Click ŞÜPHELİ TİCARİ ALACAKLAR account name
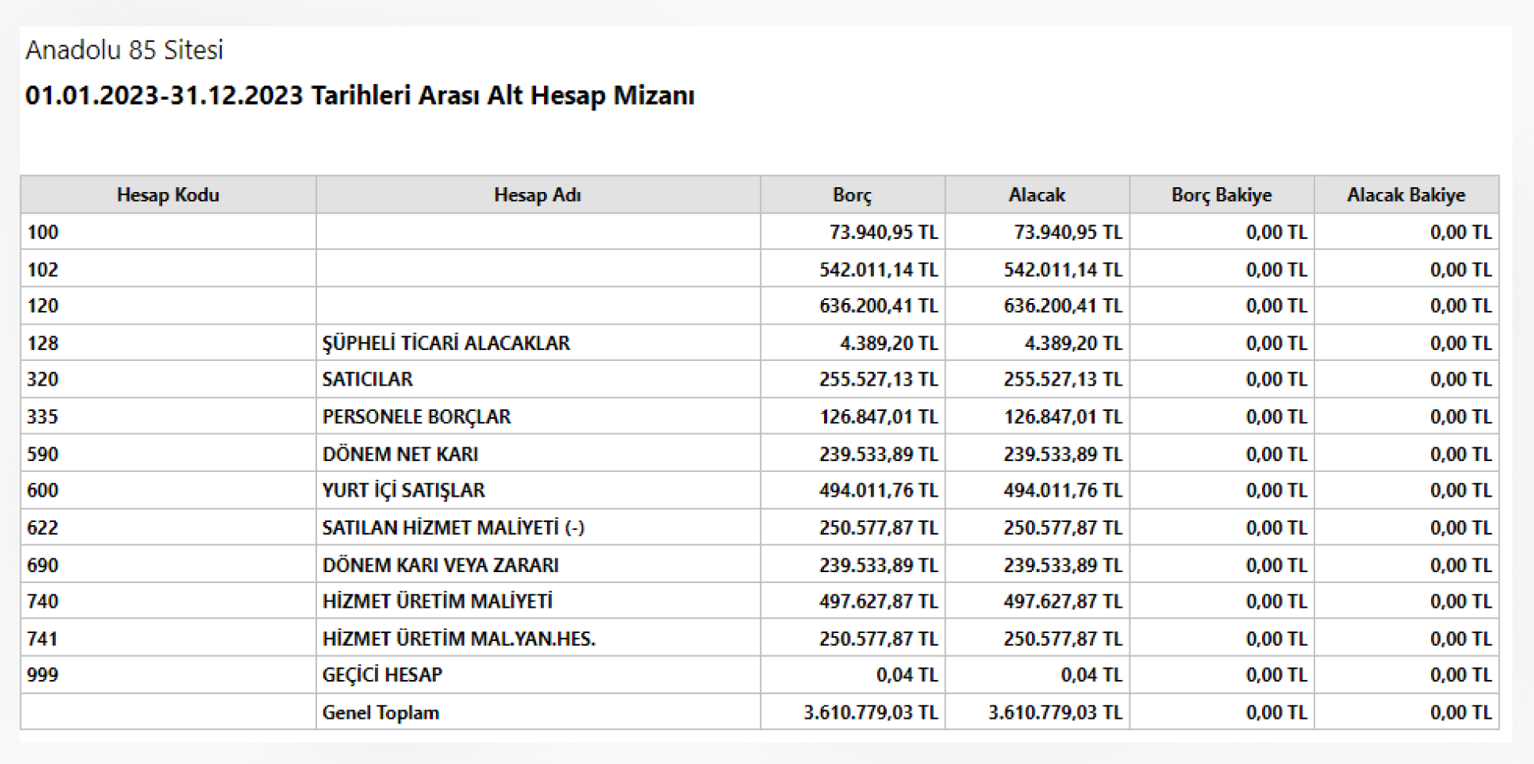Image resolution: width=1534 pixels, height=764 pixels. pos(446,344)
